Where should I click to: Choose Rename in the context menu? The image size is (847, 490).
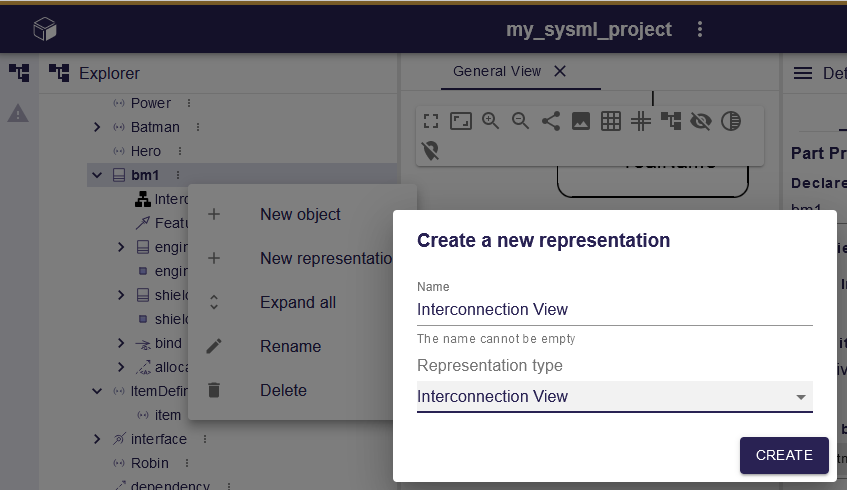290,346
